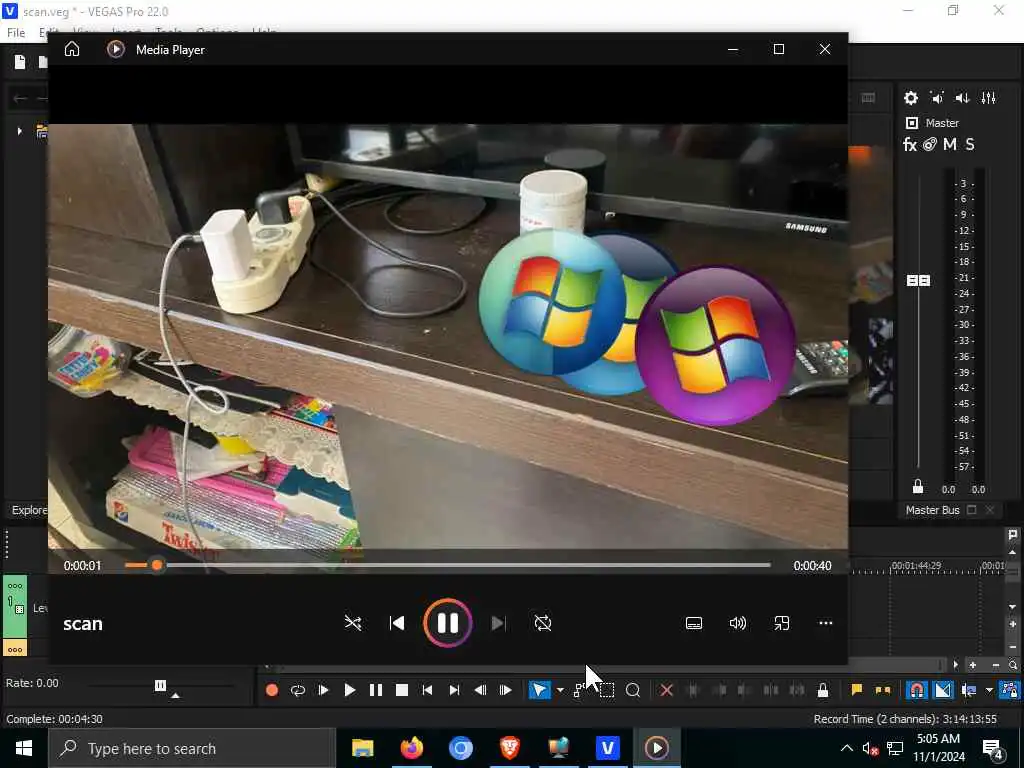
Task: Go to project end in VEGAS
Action: [455, 690]
